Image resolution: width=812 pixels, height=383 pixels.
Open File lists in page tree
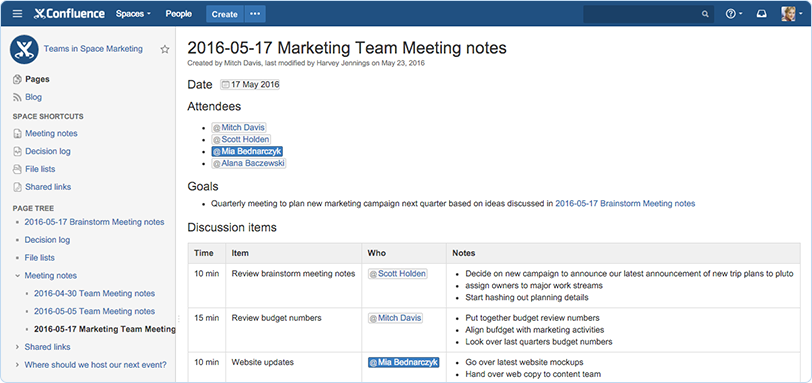click(x=39, y=258)
